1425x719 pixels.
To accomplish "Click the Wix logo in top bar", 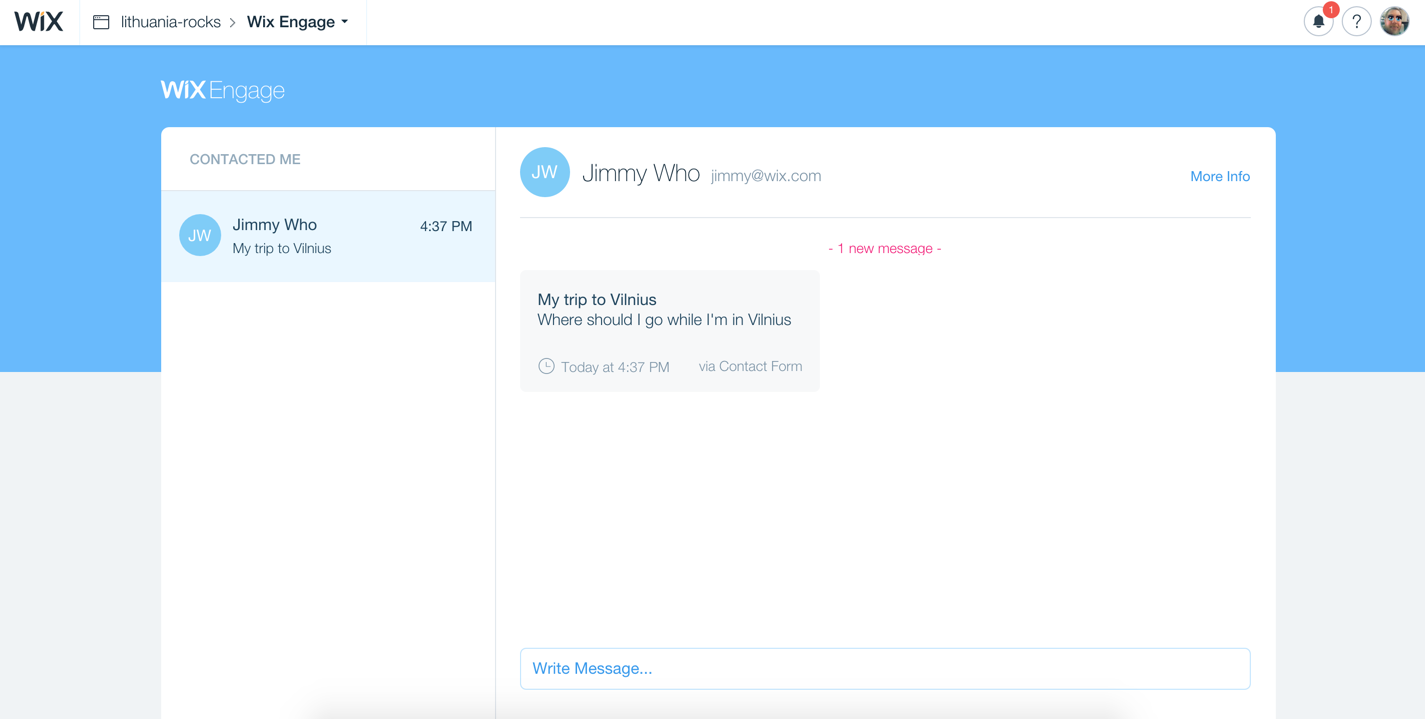I will click(x=39, y=21).
